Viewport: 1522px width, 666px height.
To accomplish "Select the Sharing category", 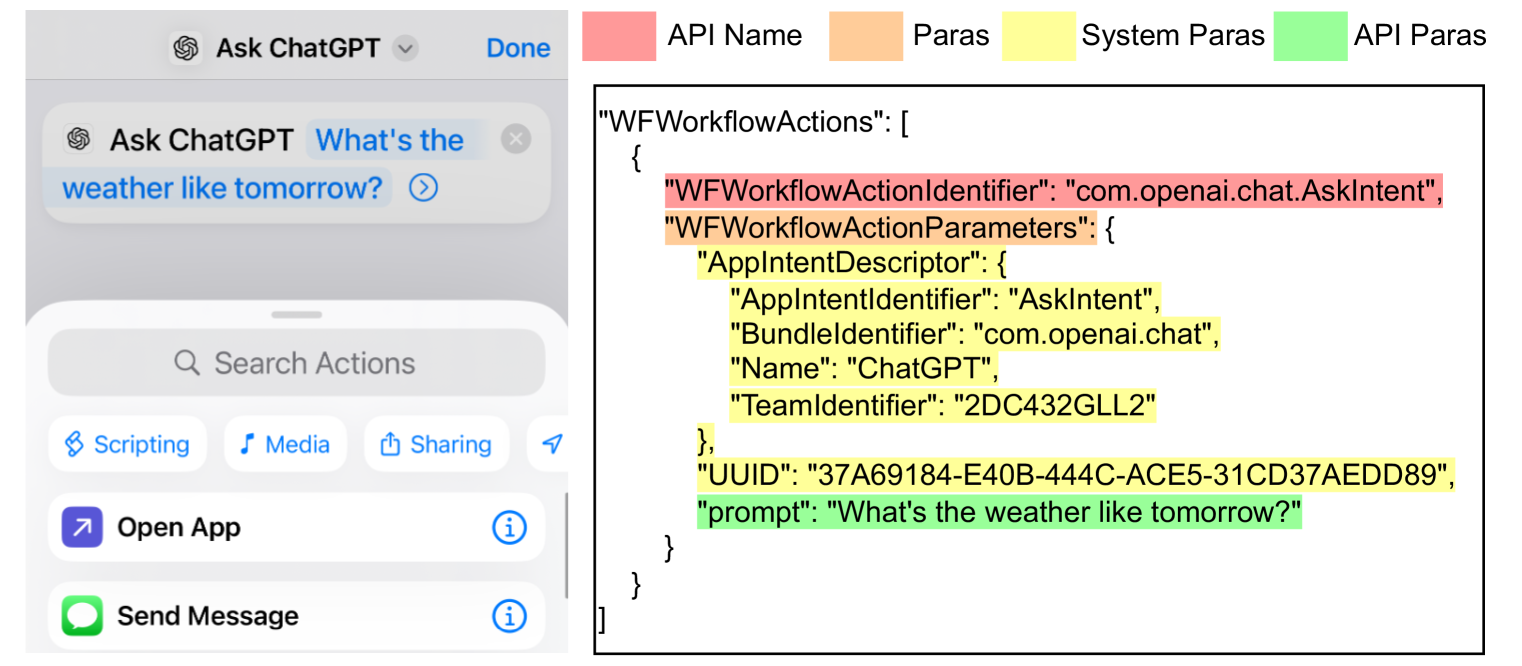I will tap(436, 444).
